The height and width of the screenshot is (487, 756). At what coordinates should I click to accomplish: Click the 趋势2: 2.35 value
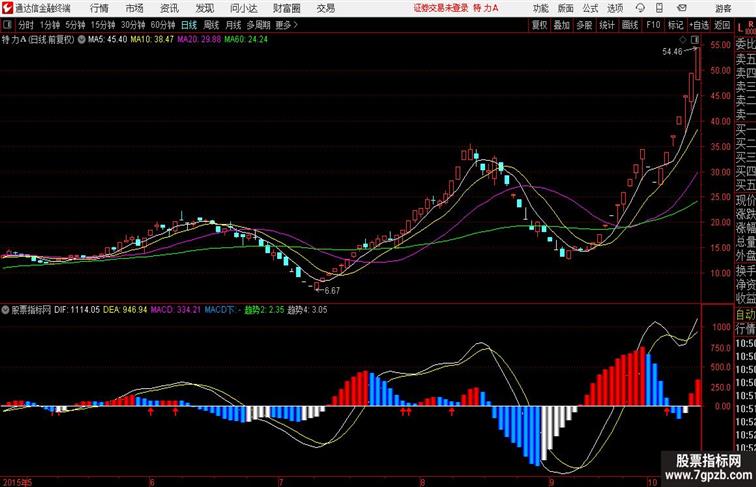click(264, 310)
